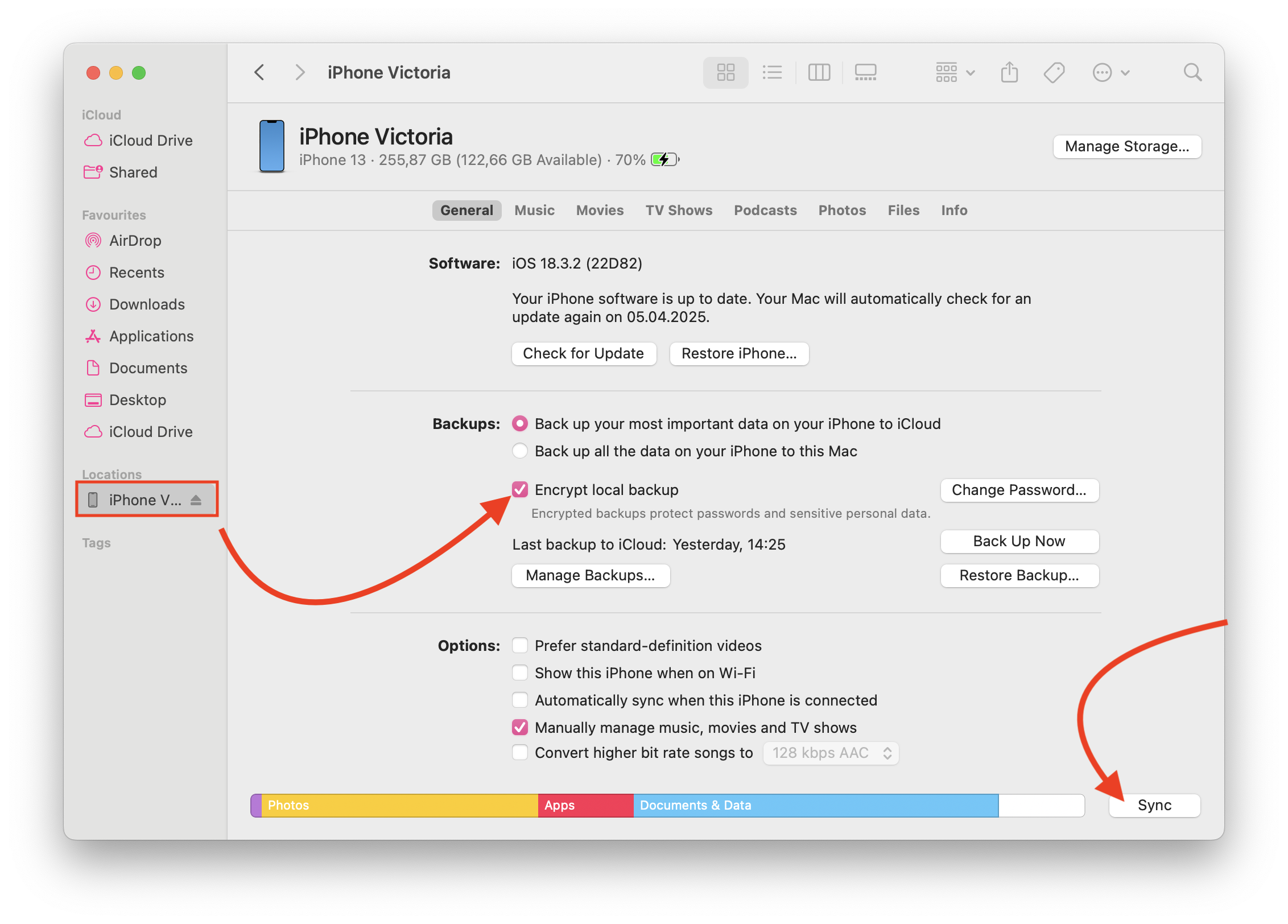The image size is (1288, 924).
Task: Click the Tags icon in toolbar
Action: point(1054,72)
